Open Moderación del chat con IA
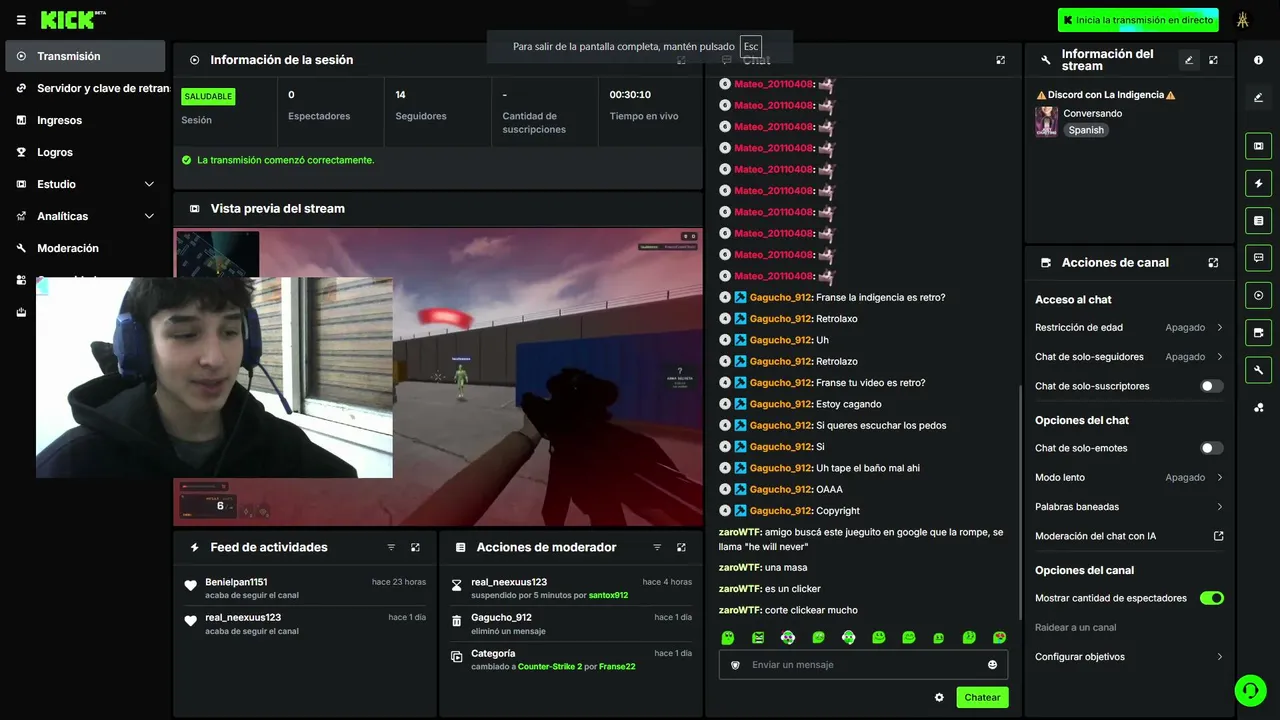Image resolution: width=1280 pixels, height=720 pixels. click(x=1129, y=536)
